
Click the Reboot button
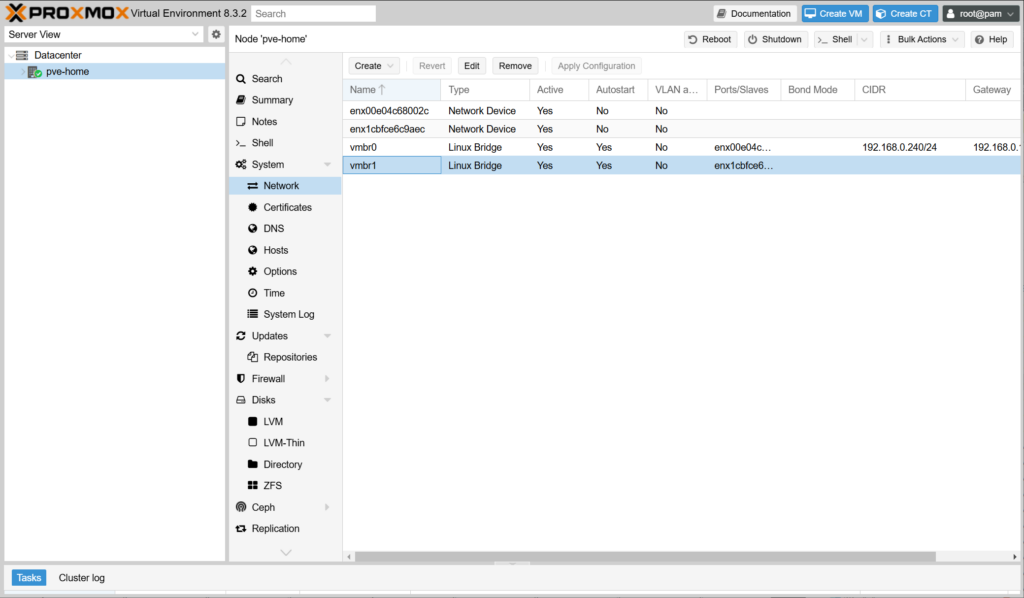point(710,39)
